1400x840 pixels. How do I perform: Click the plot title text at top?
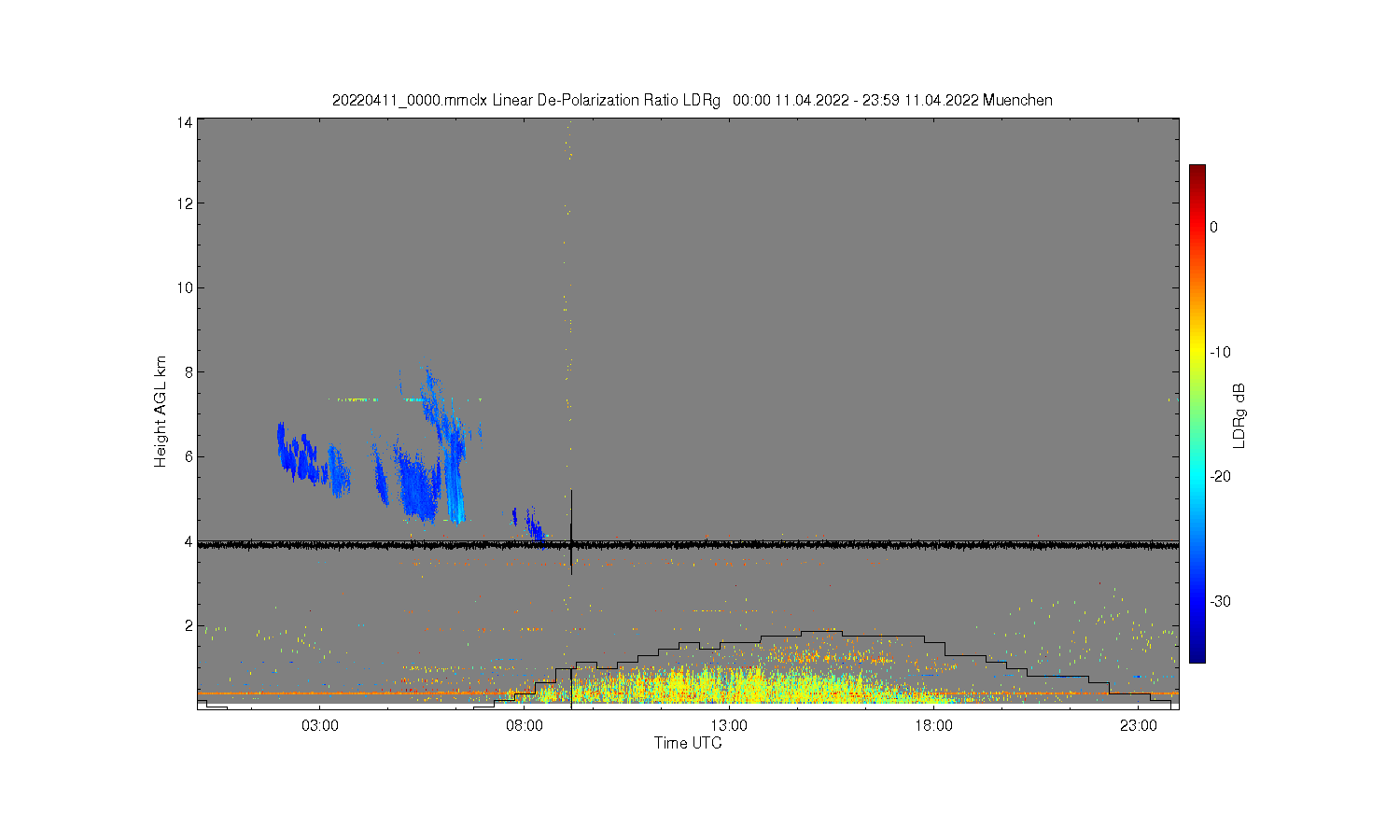tap(692, 100)
